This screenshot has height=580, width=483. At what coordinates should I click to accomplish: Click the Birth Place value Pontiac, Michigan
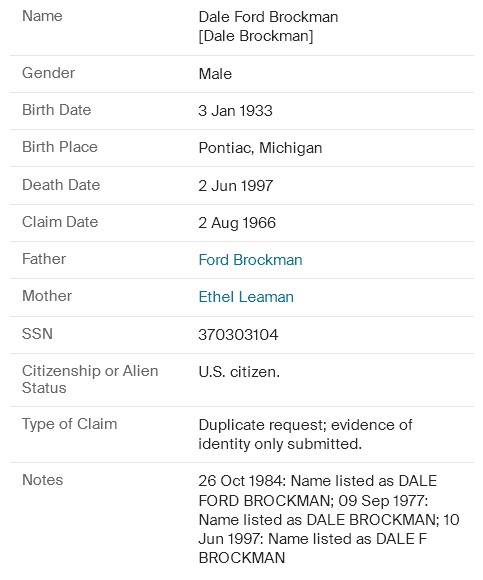click(260, 148)
